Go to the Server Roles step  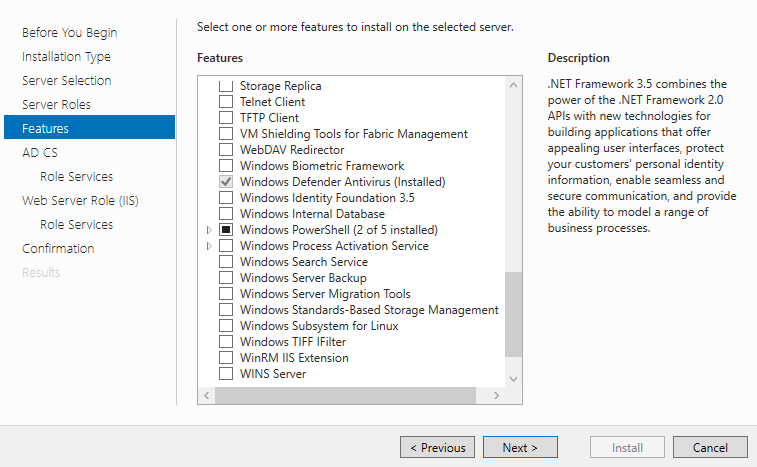point(56,104)
